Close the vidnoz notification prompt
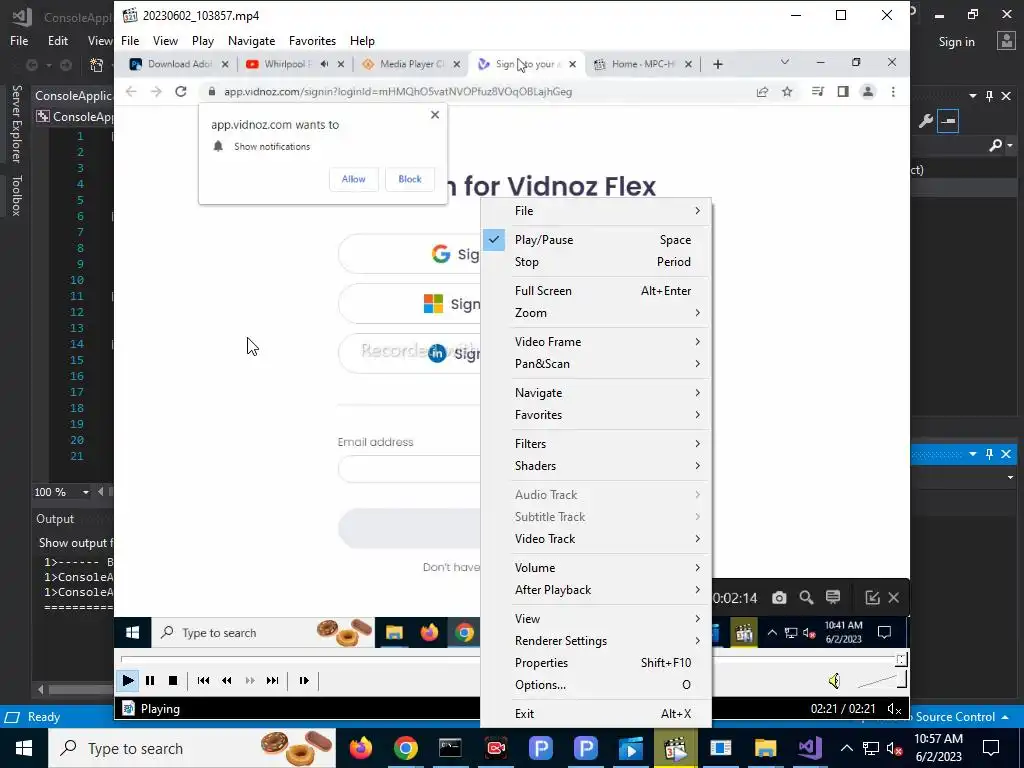Viewport: 1024px width, 768px height. (435, 115)
